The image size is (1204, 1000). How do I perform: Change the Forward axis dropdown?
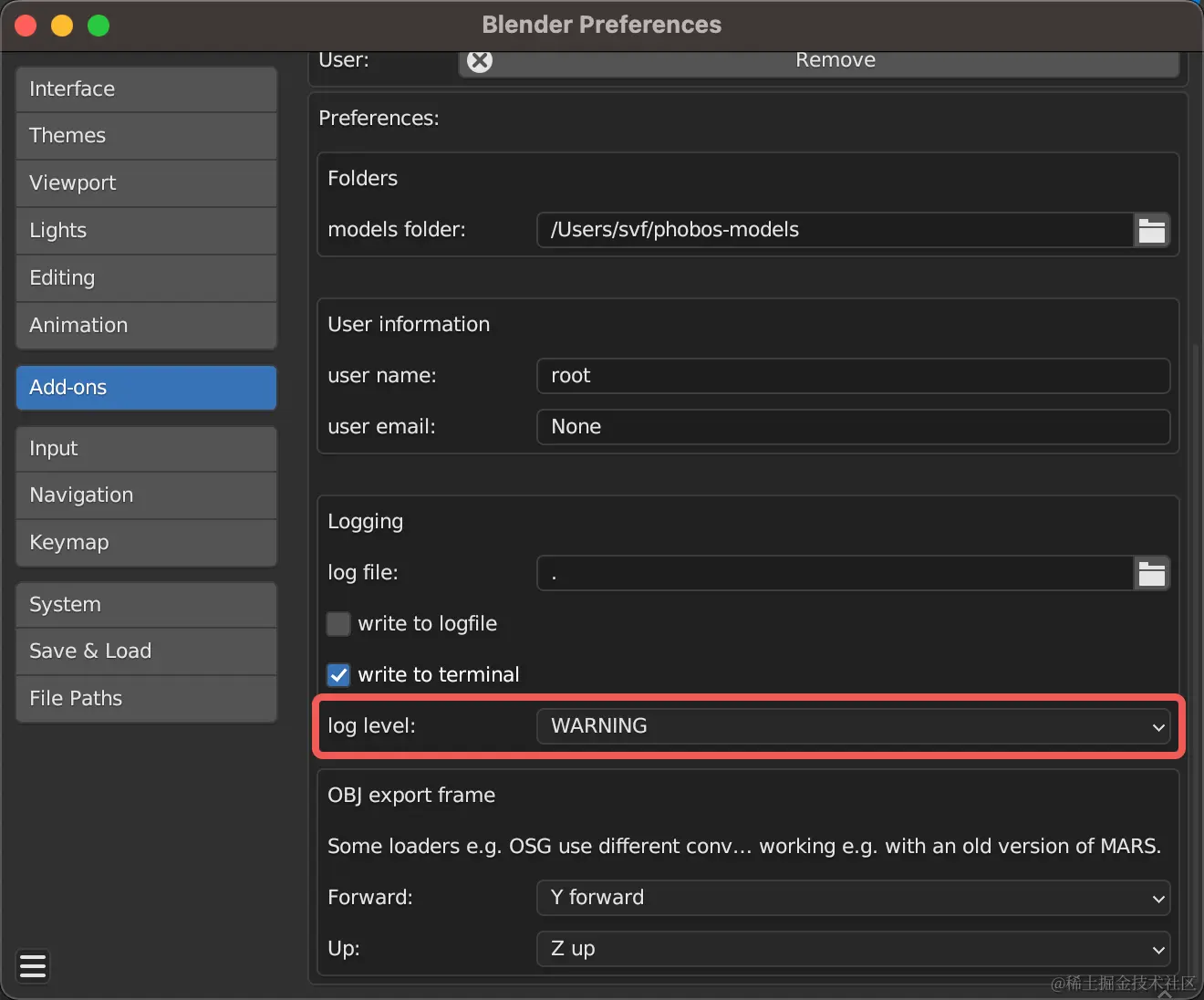(x=853, y=898)
